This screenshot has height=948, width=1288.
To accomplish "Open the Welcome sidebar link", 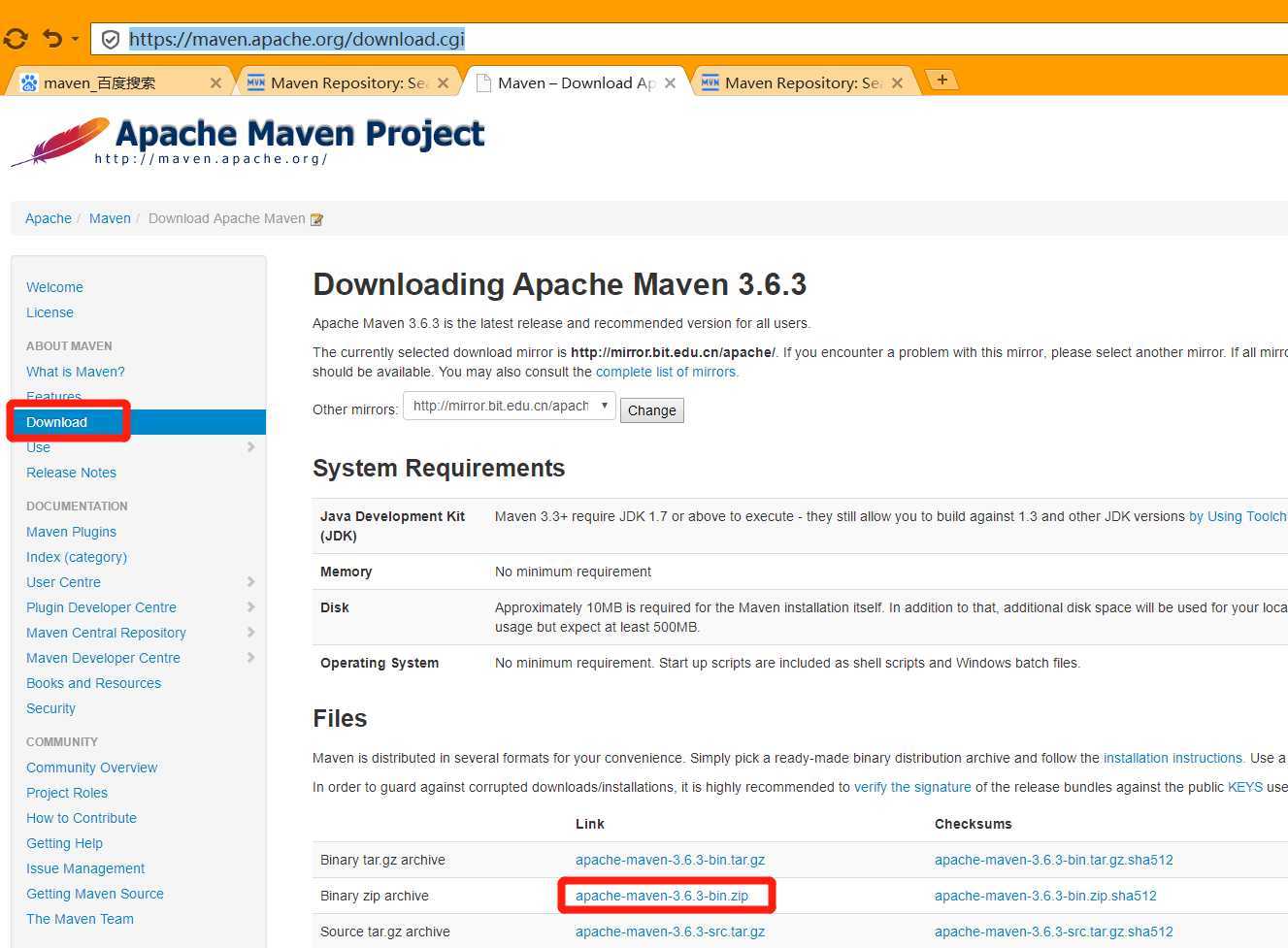I will pyautogui.click(x=54, y=287).
